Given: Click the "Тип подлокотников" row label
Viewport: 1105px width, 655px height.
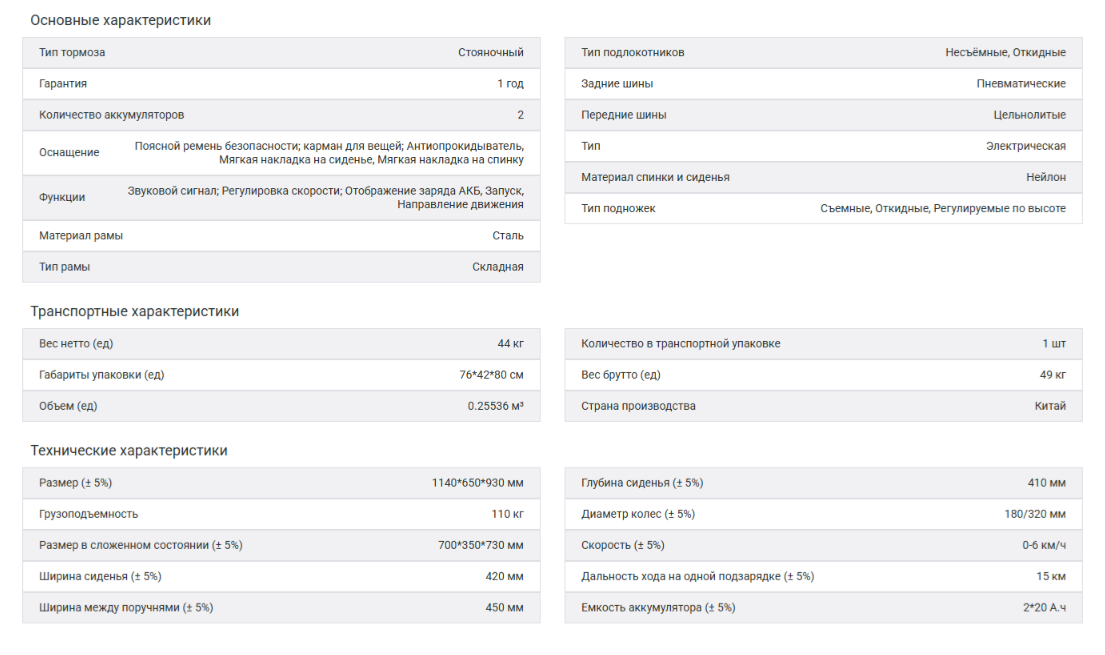Looking at the screenshot, I should 632,52.
